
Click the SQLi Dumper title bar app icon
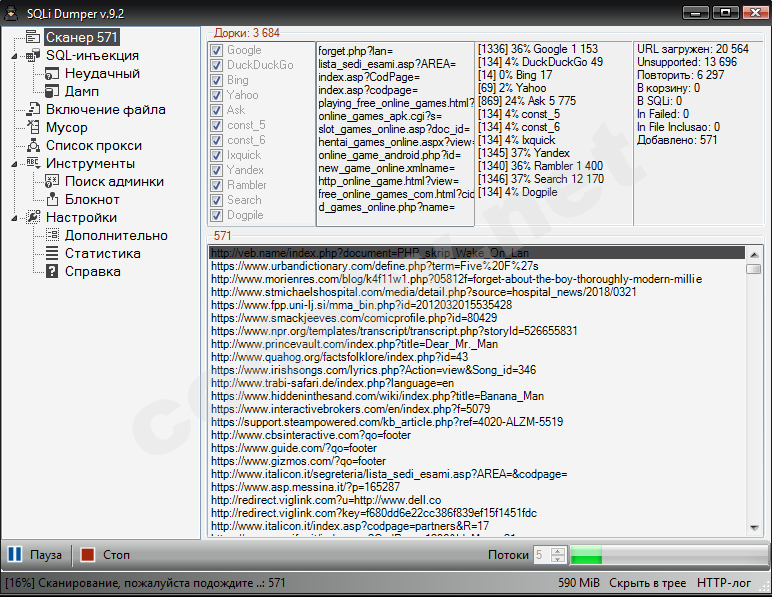pyautogui.click(x=11, y=13)
